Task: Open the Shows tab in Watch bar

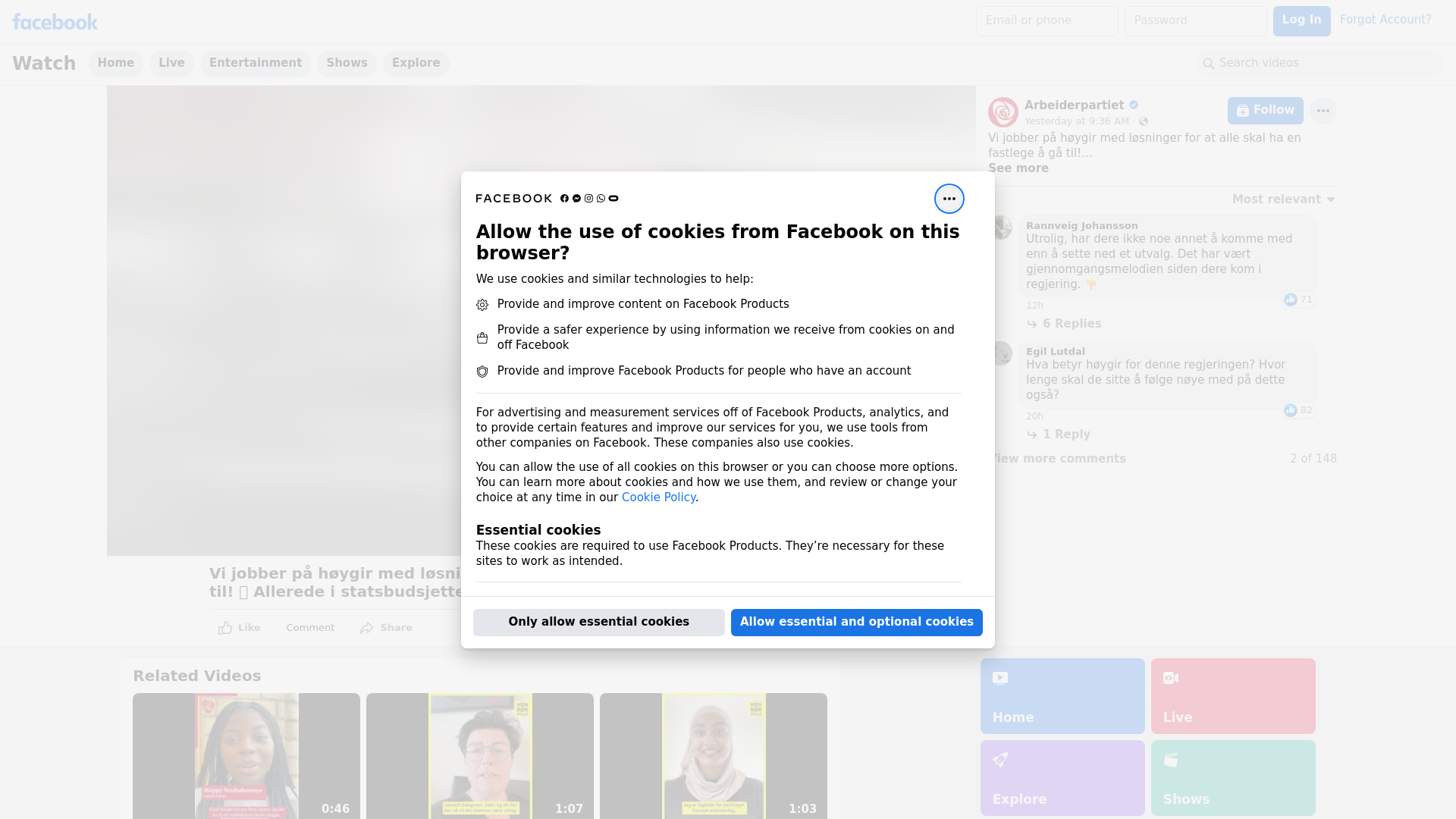Action: click(x=347, y=64)
